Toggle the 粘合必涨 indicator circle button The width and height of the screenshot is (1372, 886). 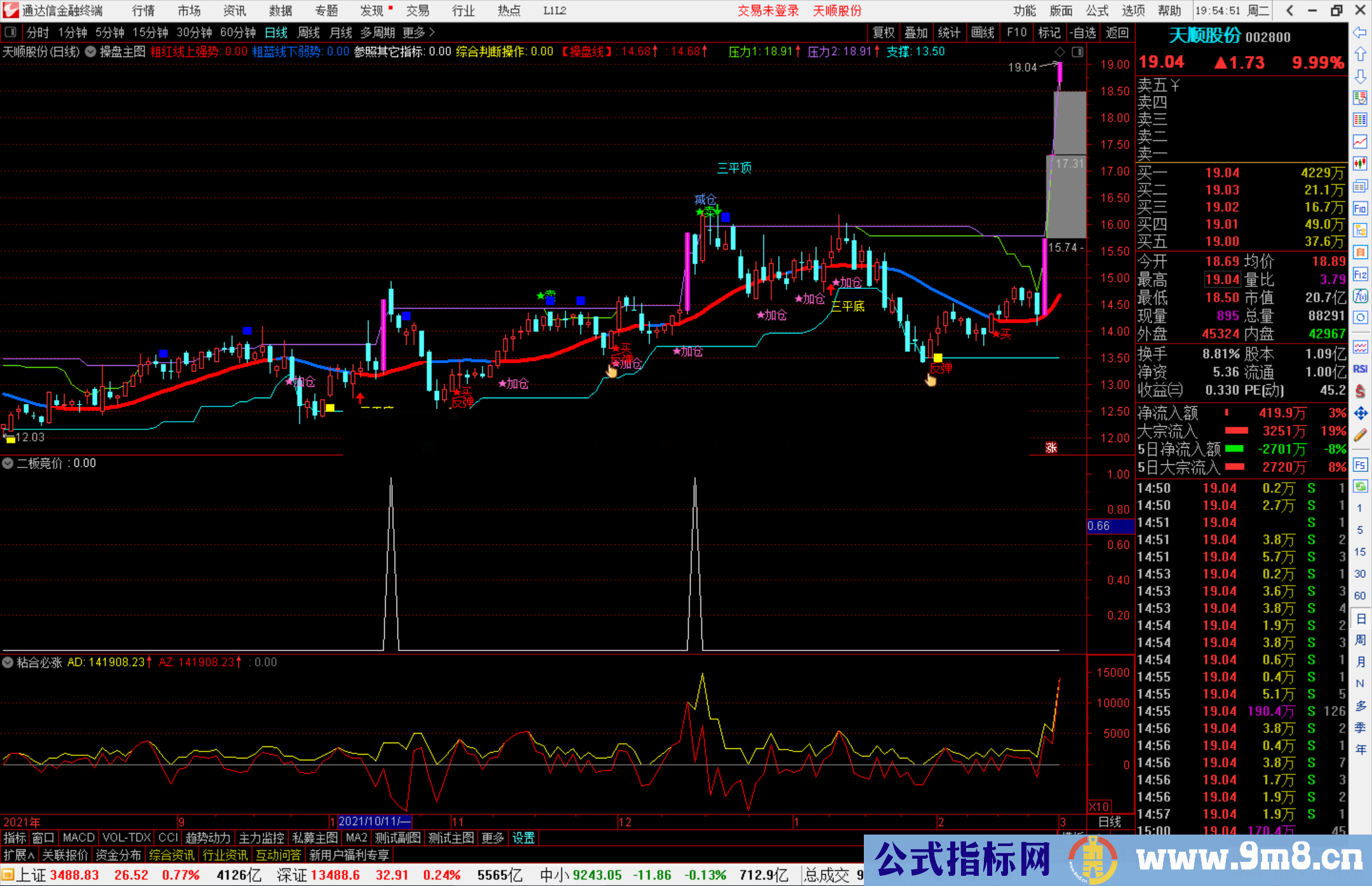point(8,662)
